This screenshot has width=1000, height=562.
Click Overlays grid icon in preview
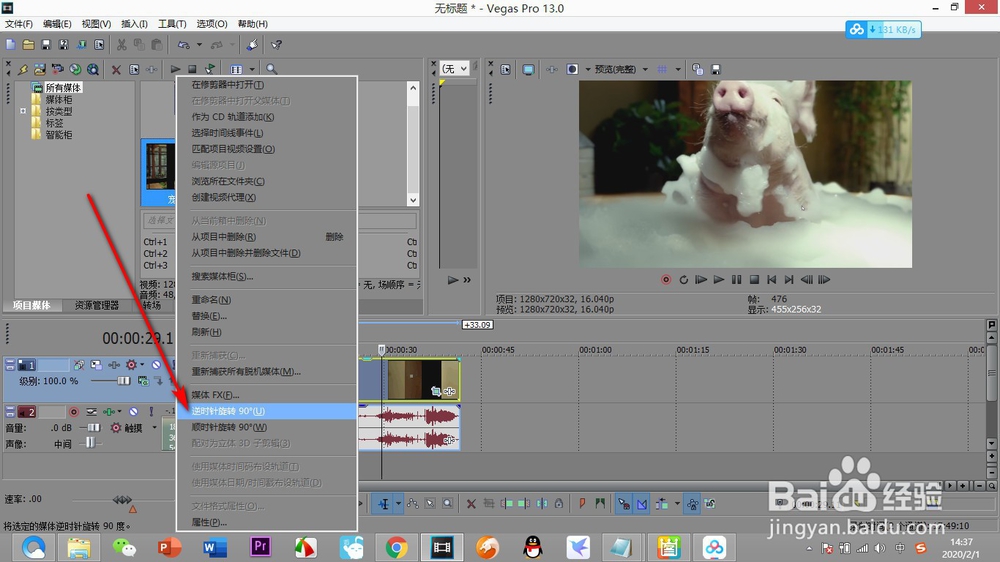coord(662,69)
